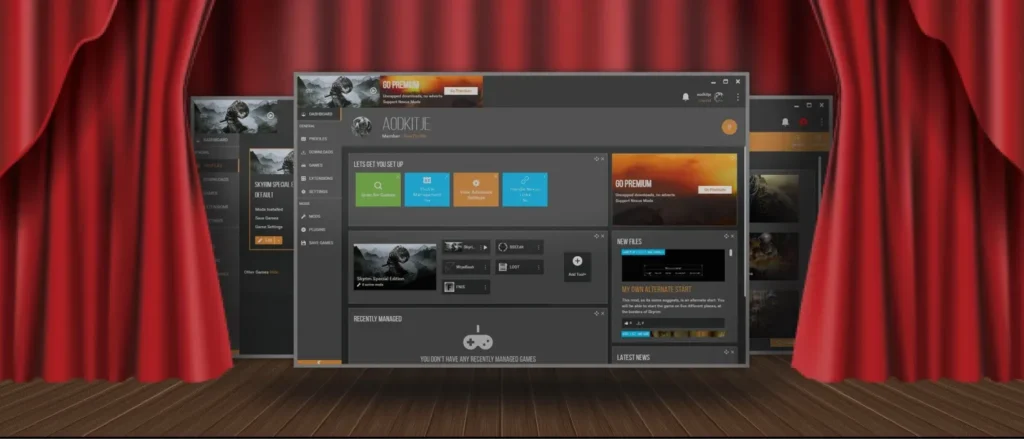1024x439 pixels.
Task: Click Dashboard in the left background window
Action: click(215, 140)
